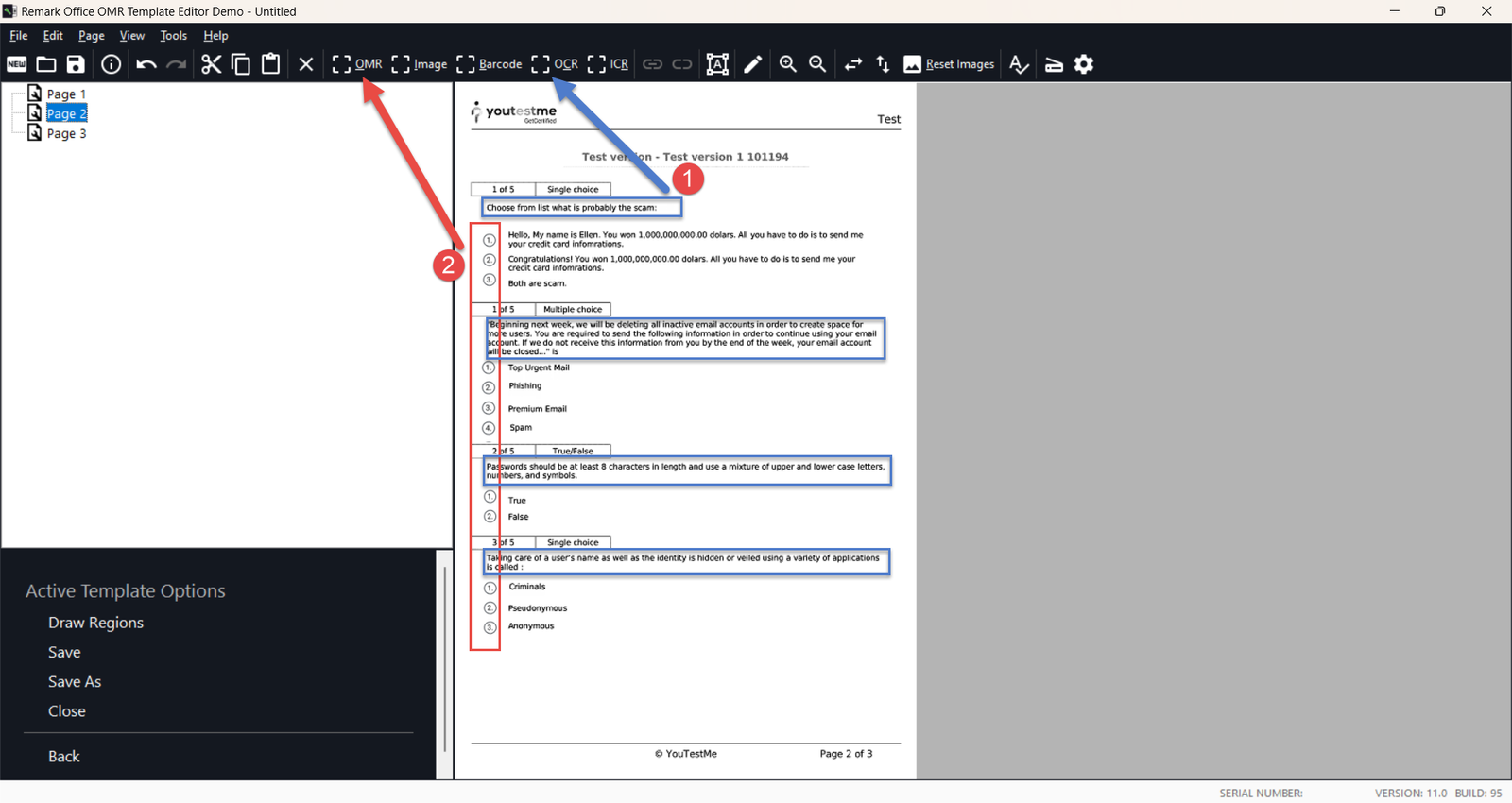Select the OMR region tool
Image resolution: width=1512 pixels, height=803 pixels.
[x=357, y=64]
